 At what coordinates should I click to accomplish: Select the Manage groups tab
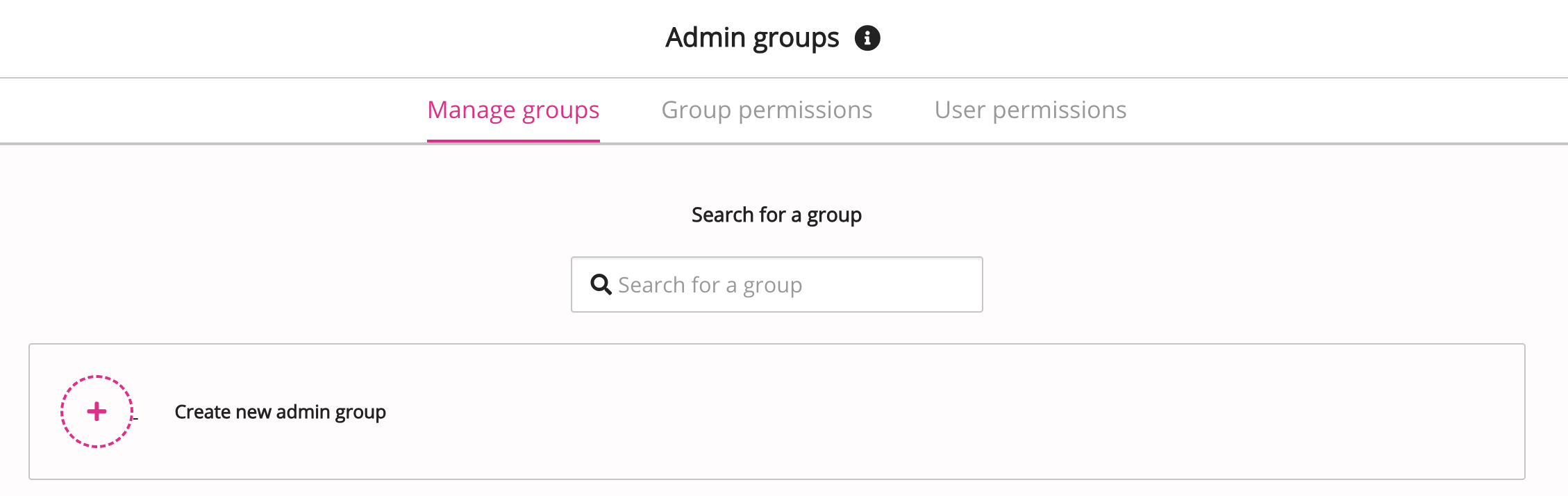point(513,110)
